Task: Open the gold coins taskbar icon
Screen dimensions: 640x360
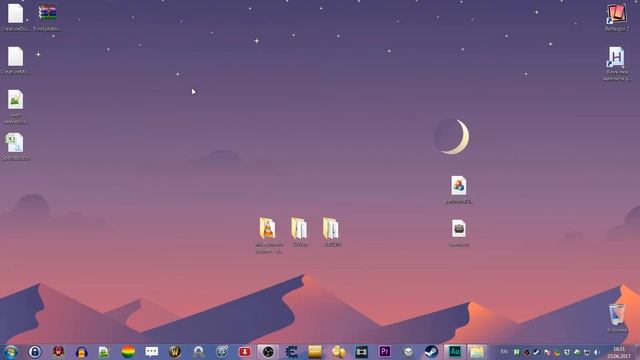Action: coord(338,352)
